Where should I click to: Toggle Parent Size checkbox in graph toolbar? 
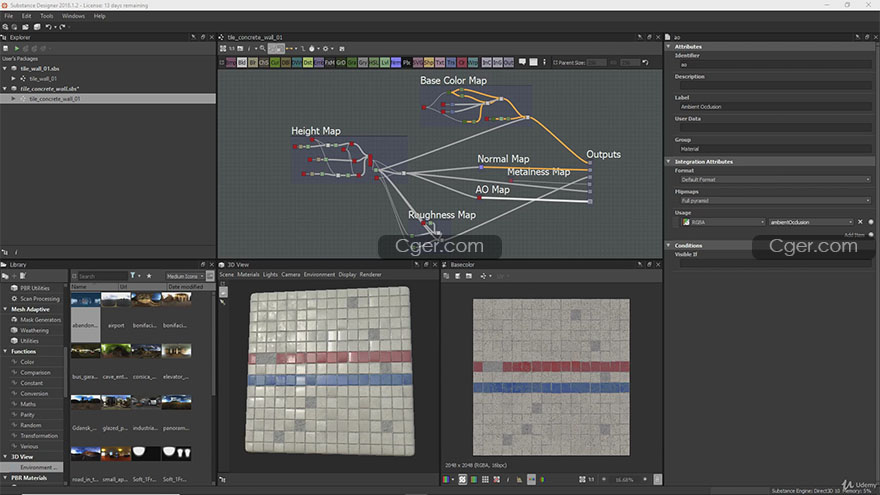pyautogui.click(x=556, y=62)
